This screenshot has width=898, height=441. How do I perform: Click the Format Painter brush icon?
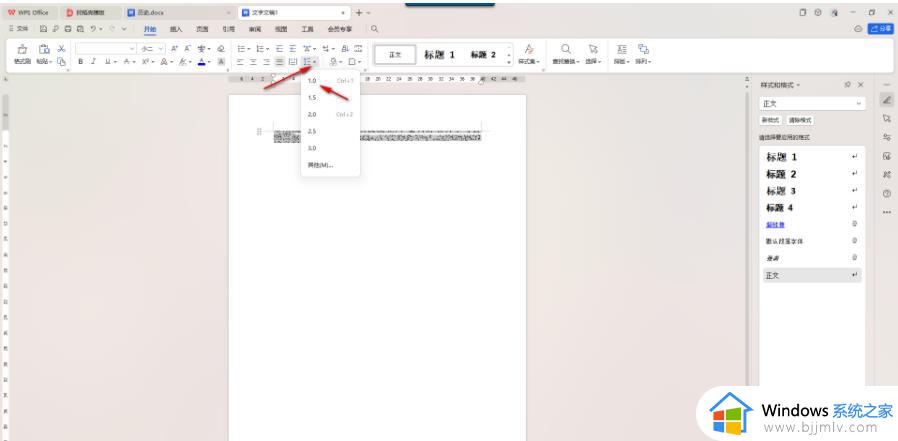click(22, 49)
